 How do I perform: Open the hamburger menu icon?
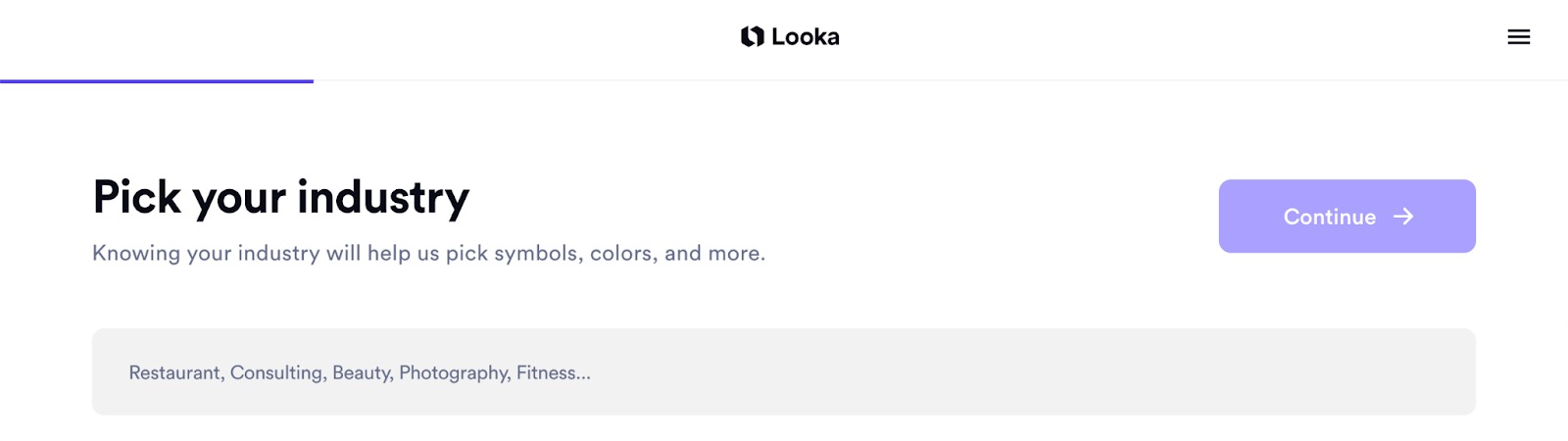(x=1518, y=37)
